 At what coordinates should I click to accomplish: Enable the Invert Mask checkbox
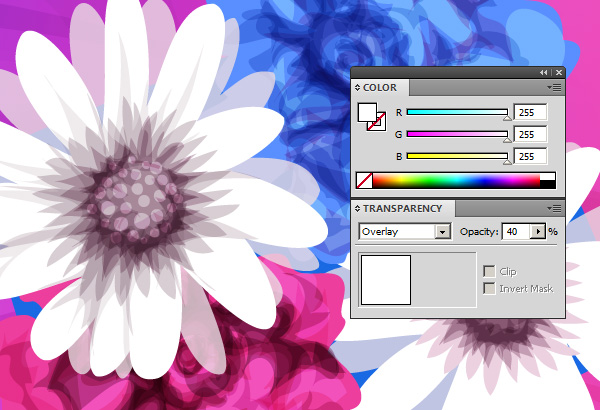[489, 288]
